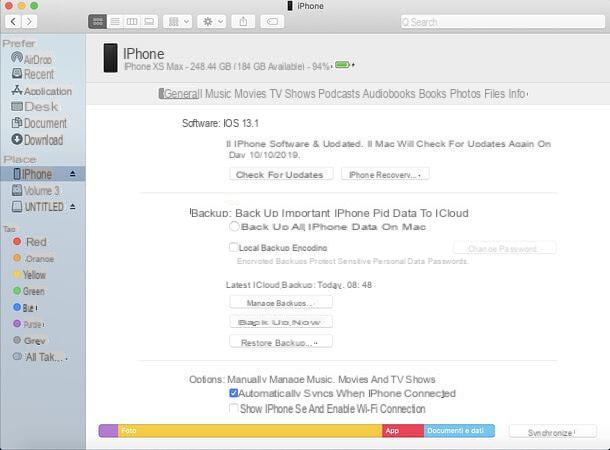Show All Tags in sidebar
Screen dimensions: 610x450
point(40,357)
